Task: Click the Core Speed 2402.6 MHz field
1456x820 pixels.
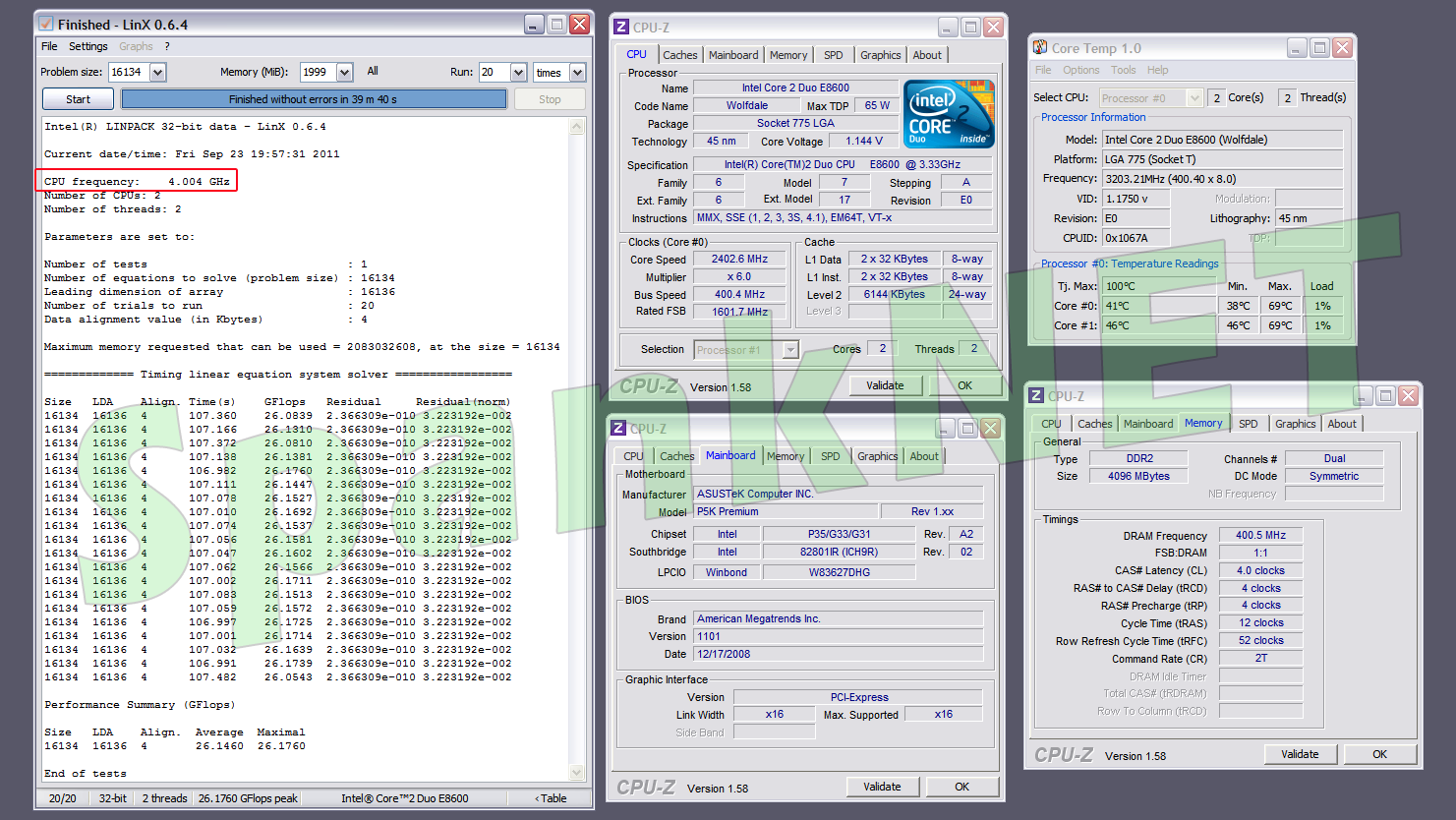Action: pyautogui.click(x=739, y=260)
